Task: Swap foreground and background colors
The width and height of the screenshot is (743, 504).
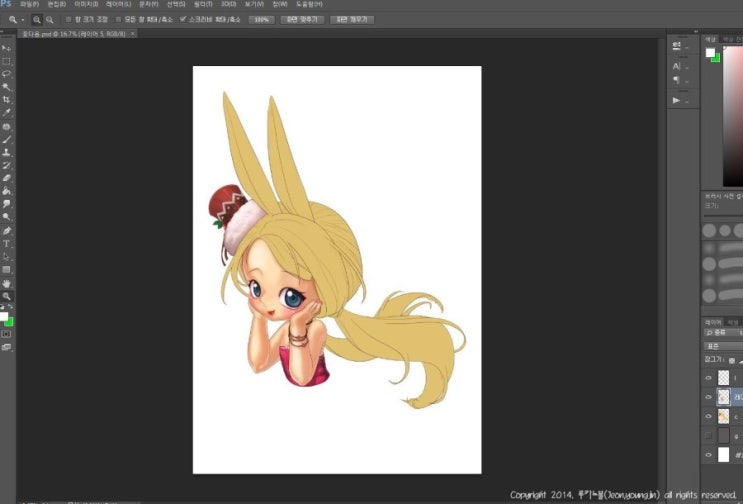Action: click(x=10, y=307)
